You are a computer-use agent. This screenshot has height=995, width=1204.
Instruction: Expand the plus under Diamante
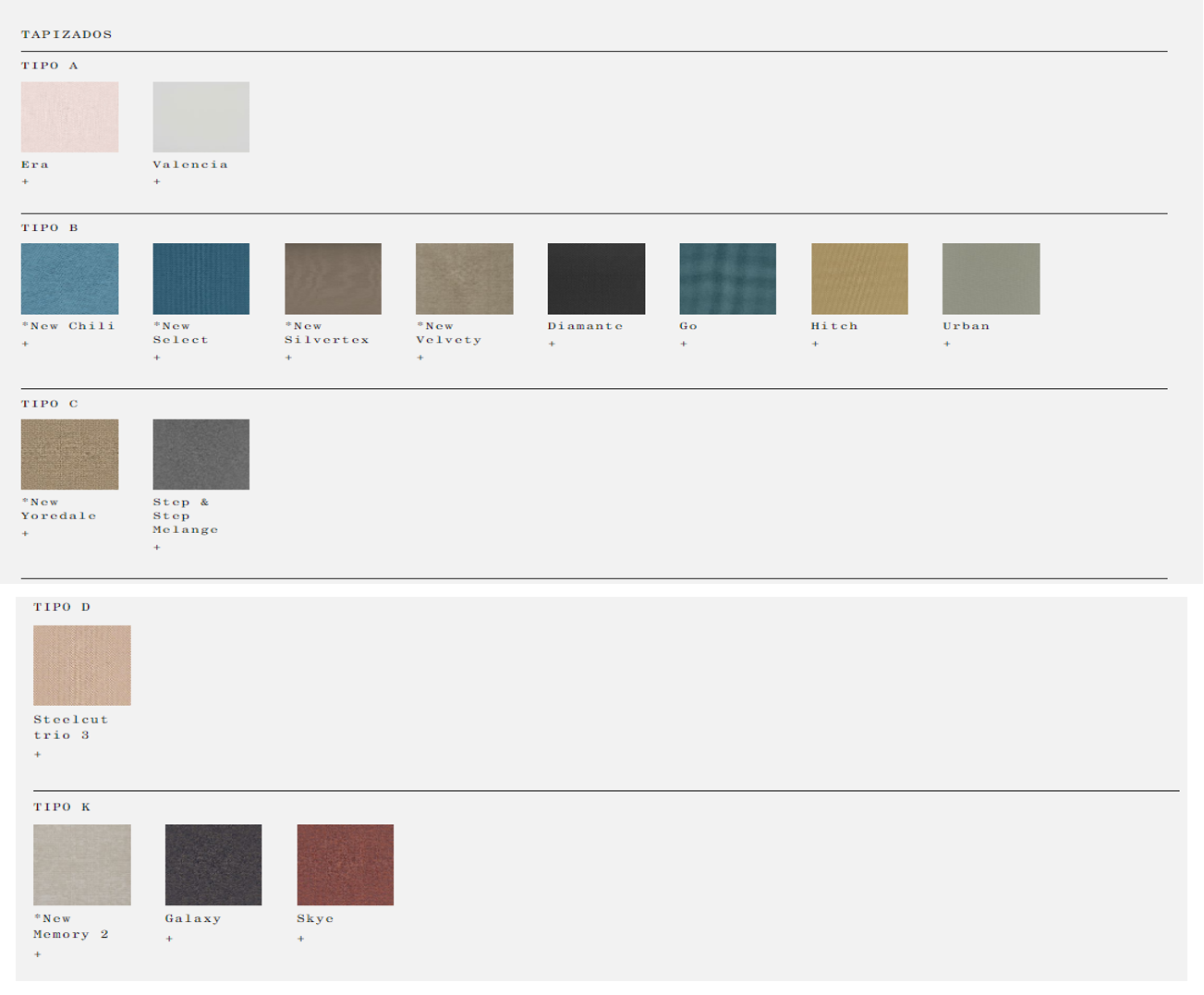click(552, 344)
